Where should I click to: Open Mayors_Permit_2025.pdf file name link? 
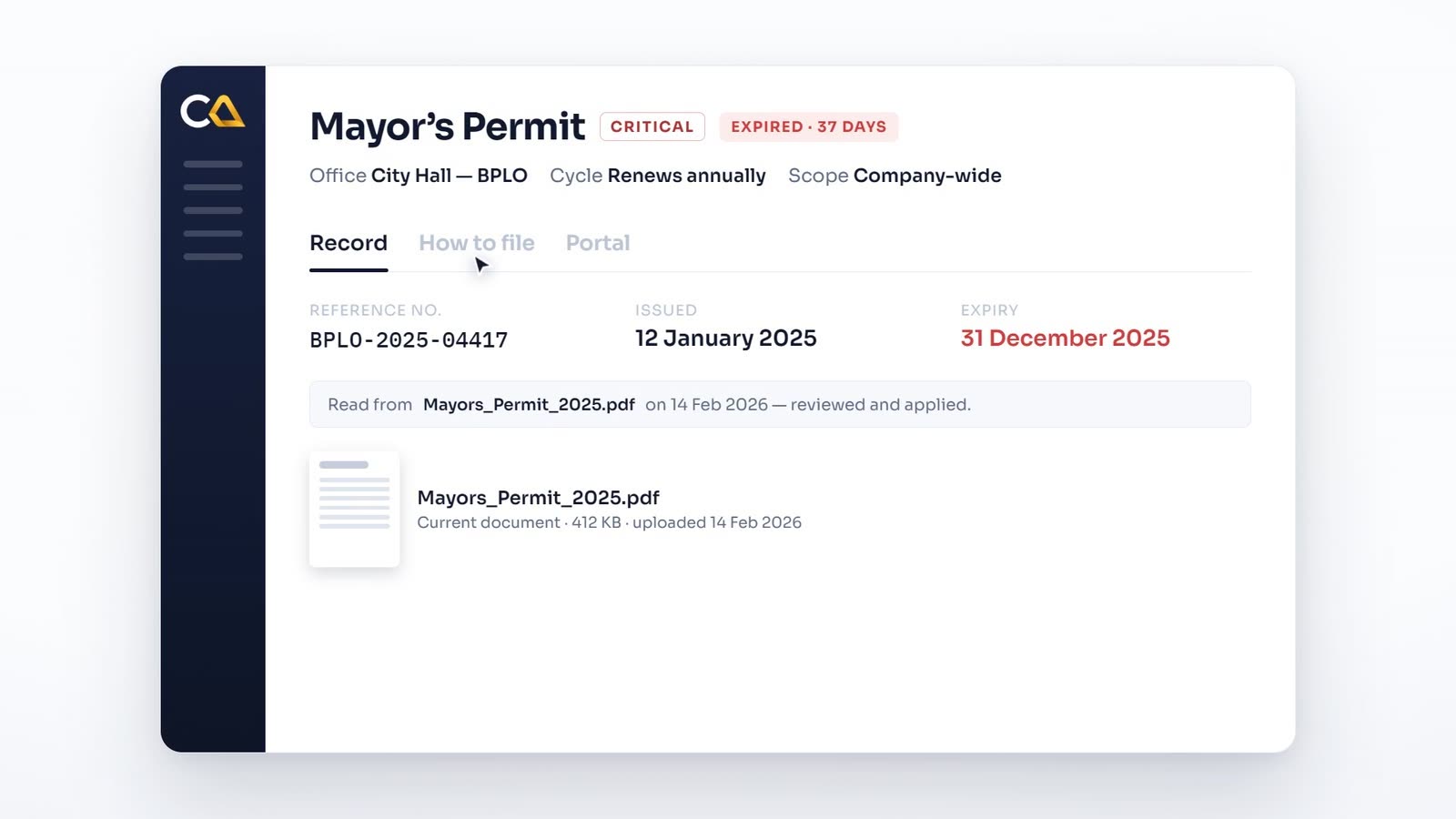(x=538, y=498)
